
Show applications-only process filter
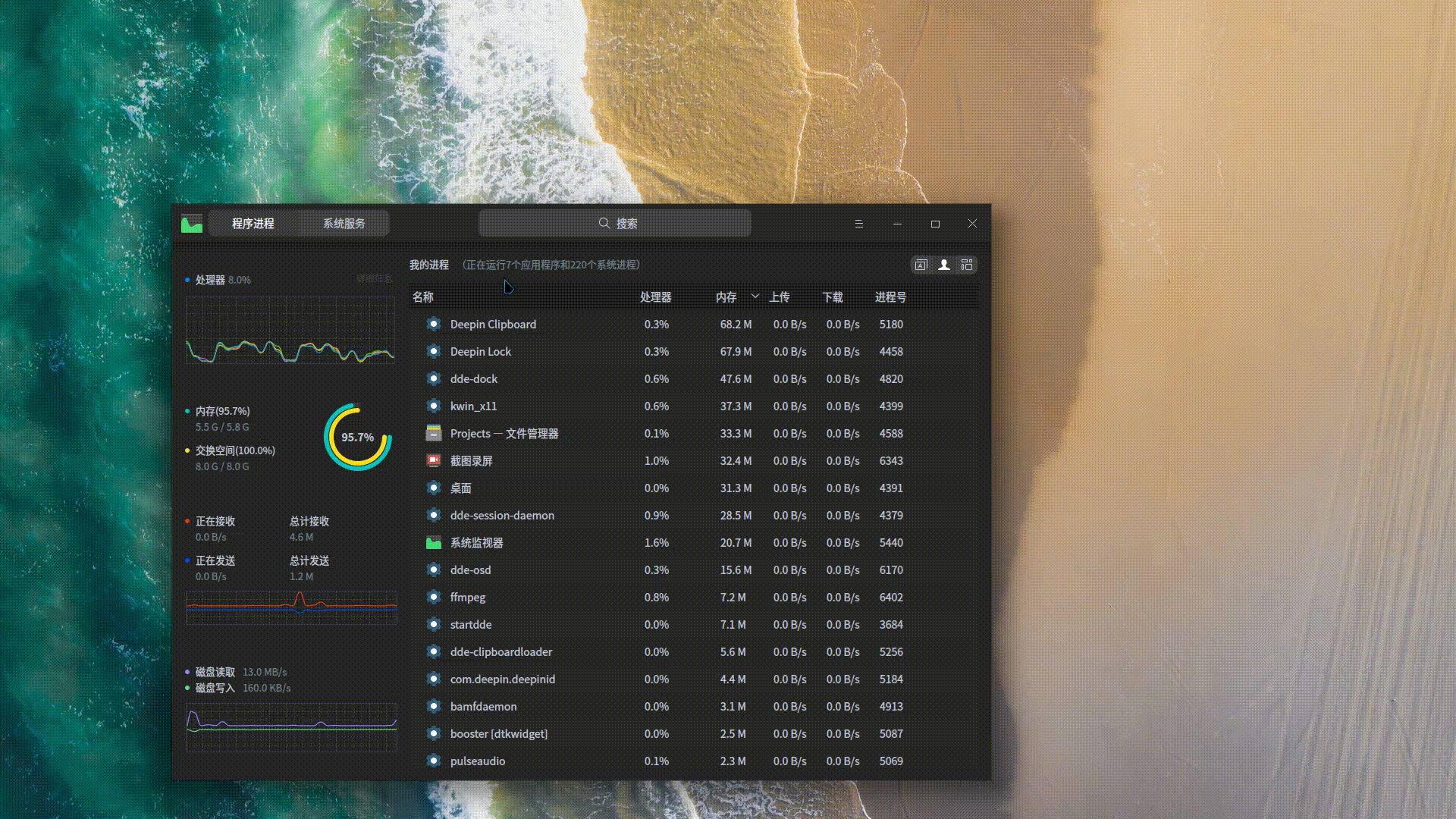coord(921,265)
